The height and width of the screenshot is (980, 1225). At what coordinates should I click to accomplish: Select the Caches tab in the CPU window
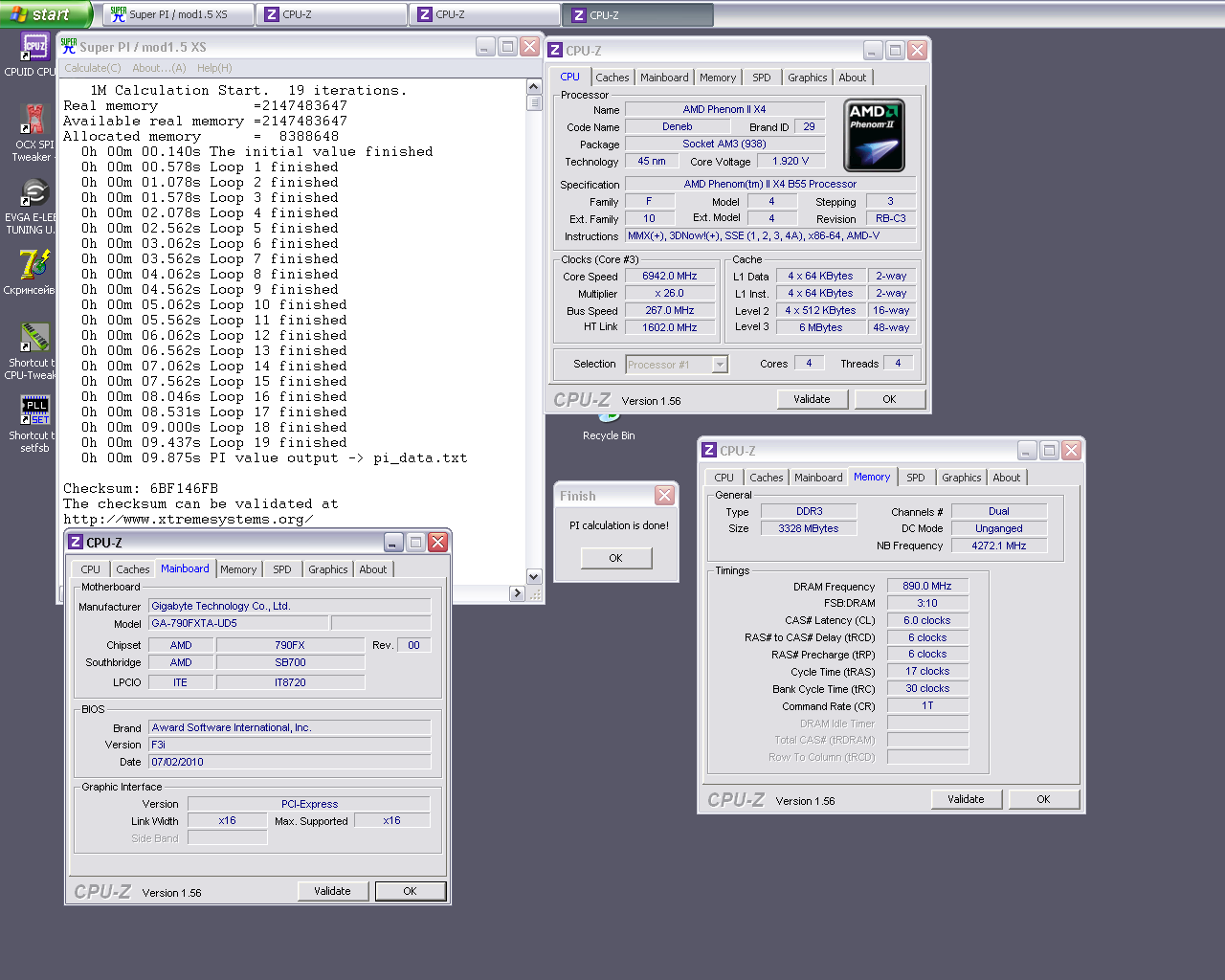pos(612,78)
